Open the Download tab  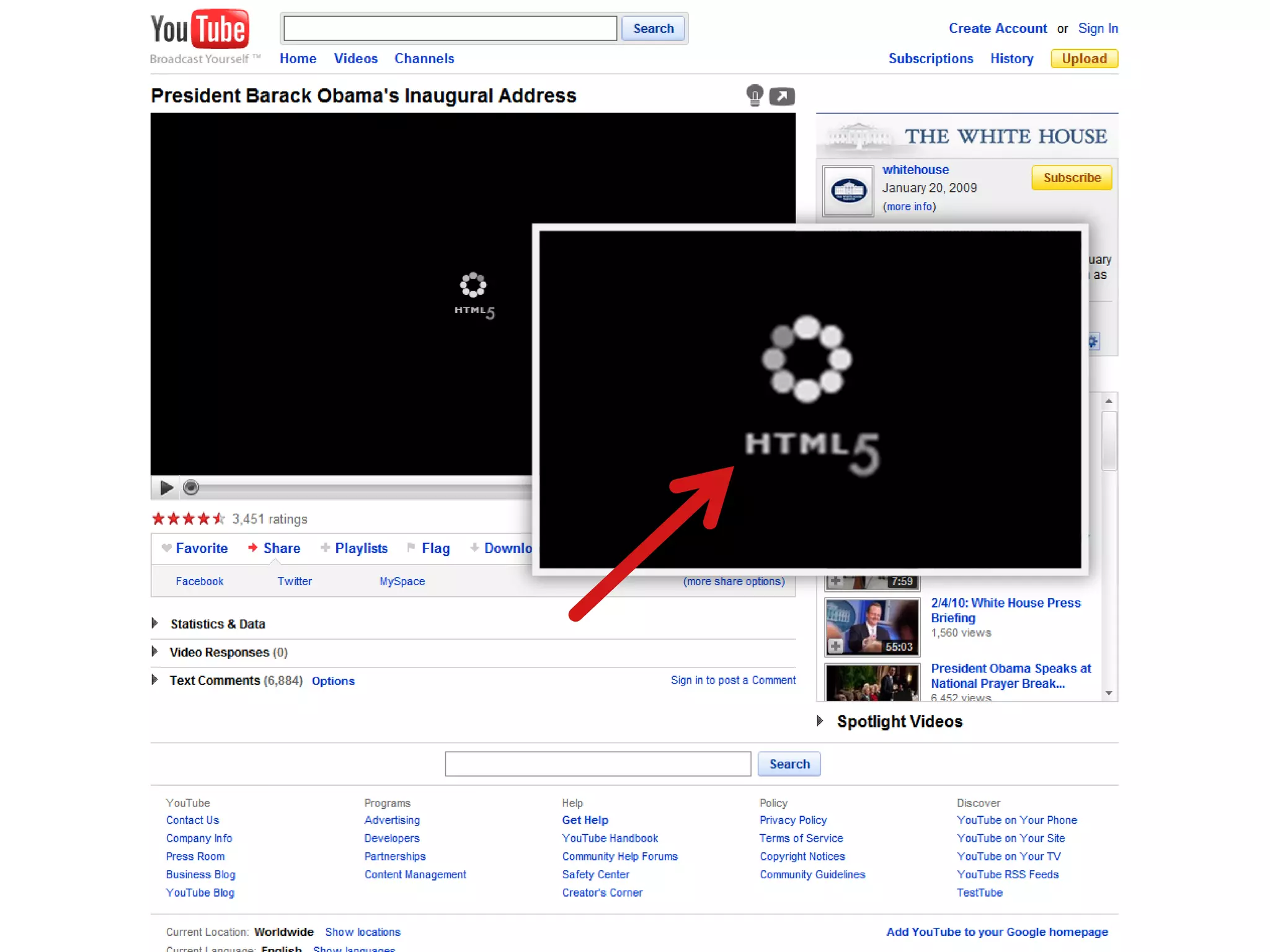click(x=501, y=548)
